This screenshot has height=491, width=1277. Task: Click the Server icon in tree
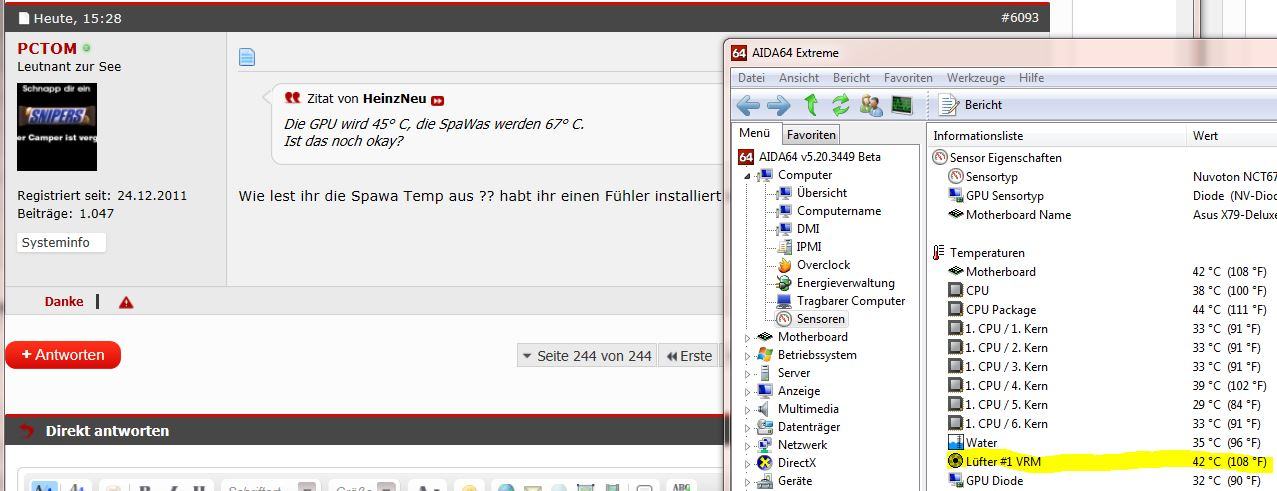[x=765, y=373]
